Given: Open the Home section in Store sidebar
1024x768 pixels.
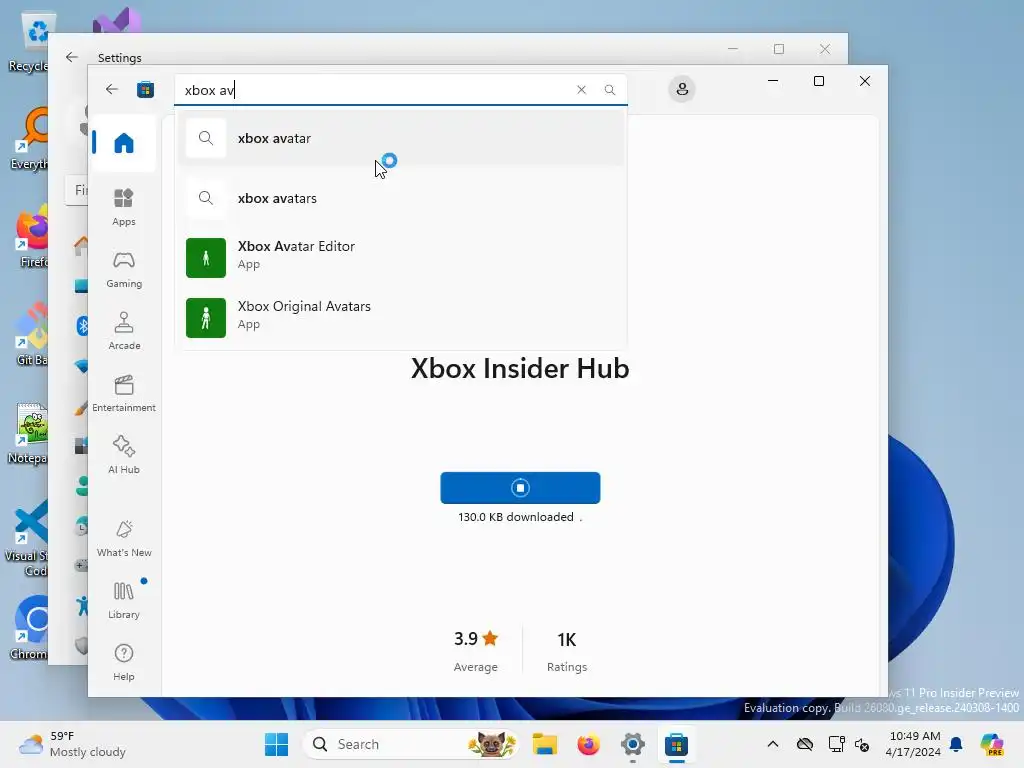Looking at the screenshot, I should (123, 143).
